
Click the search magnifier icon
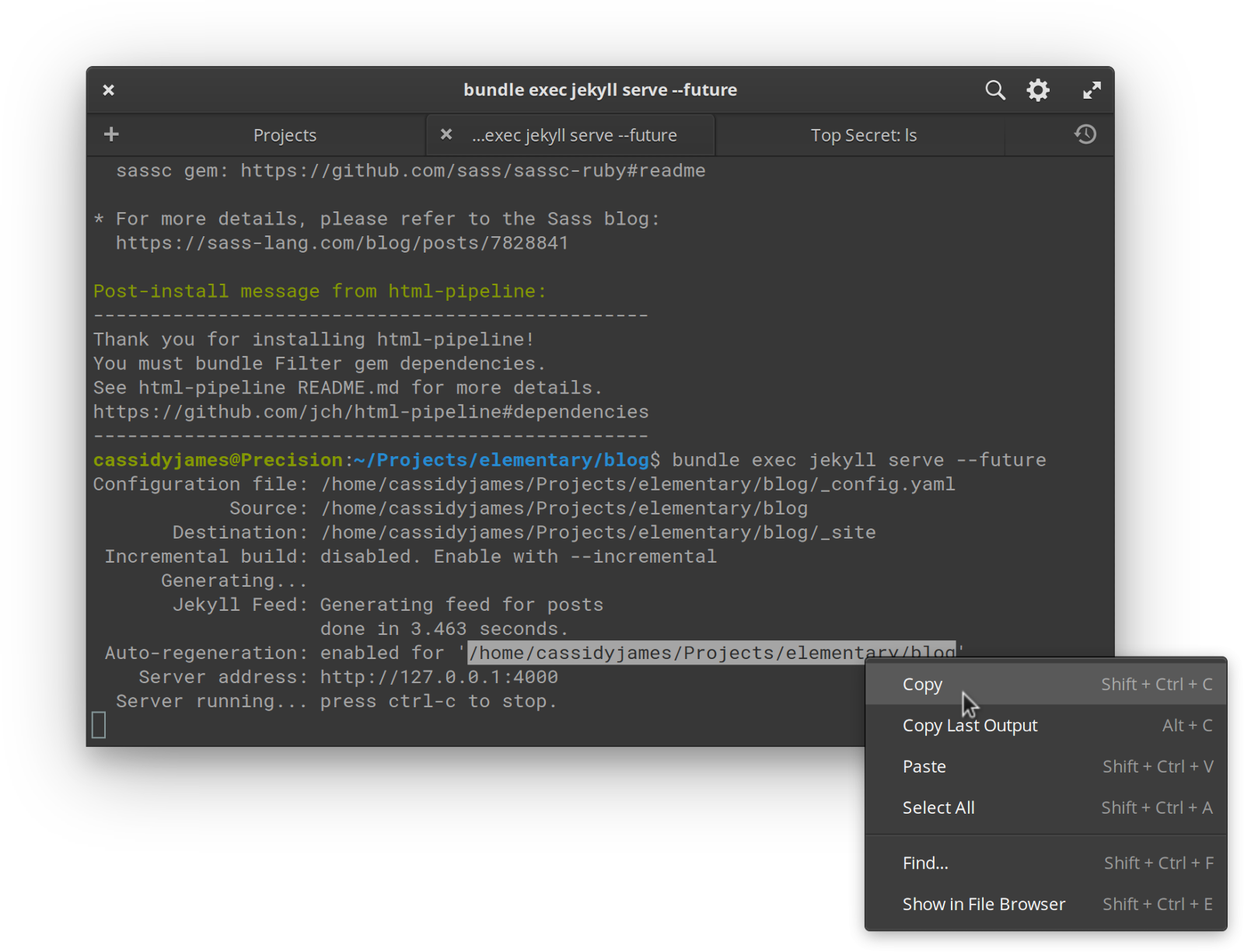point(995,89)
